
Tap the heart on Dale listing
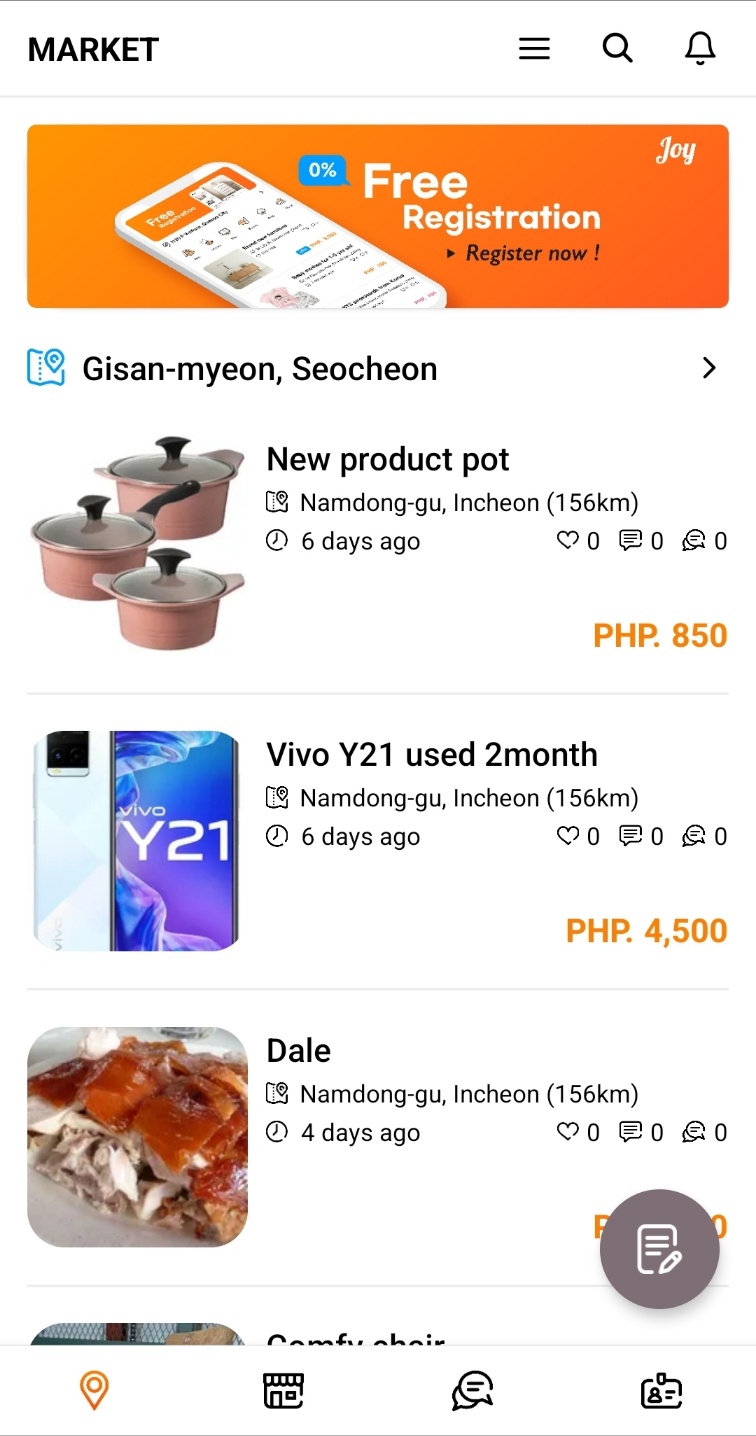pos(568,1132)
